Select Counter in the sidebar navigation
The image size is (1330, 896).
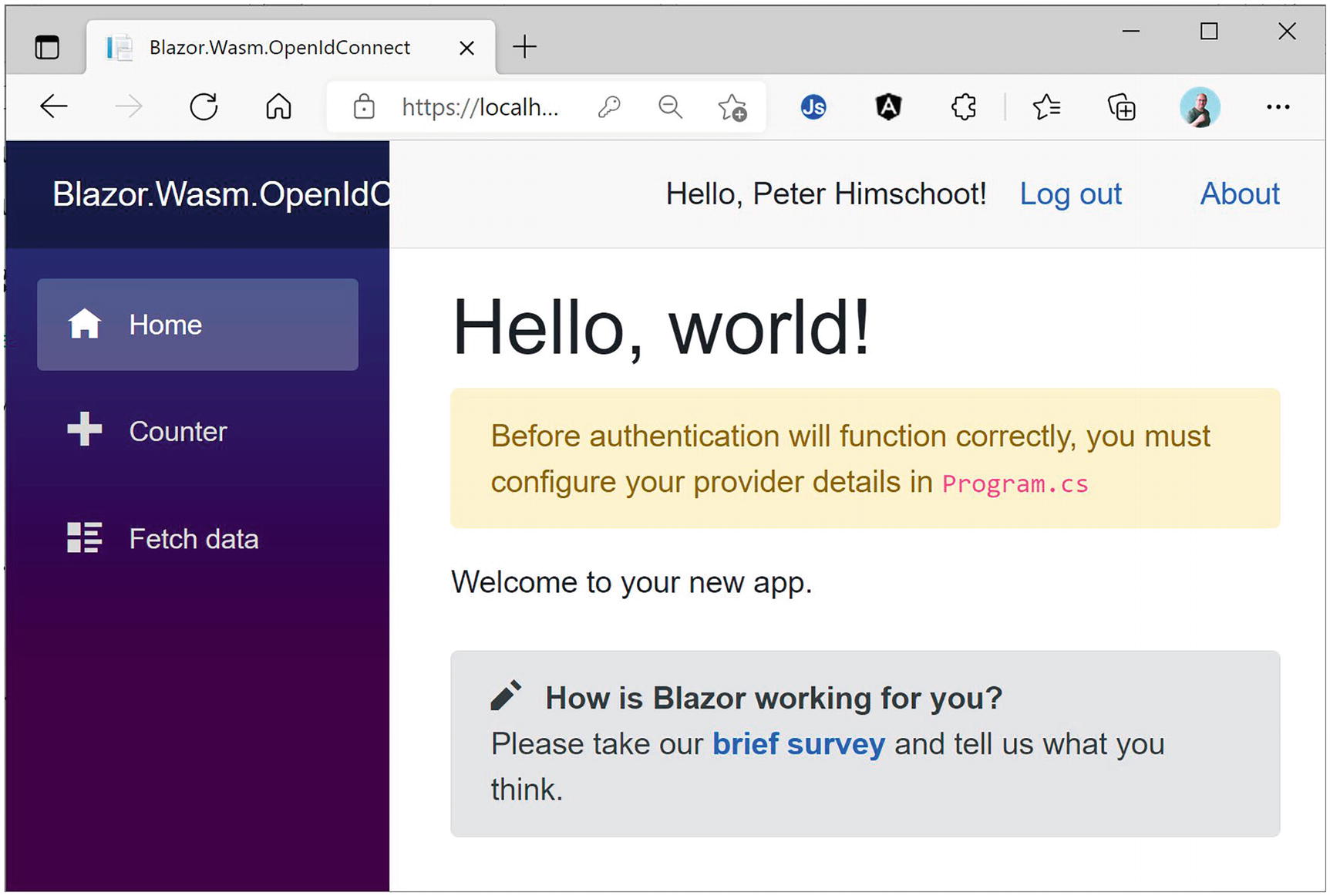tap(177, 431)
